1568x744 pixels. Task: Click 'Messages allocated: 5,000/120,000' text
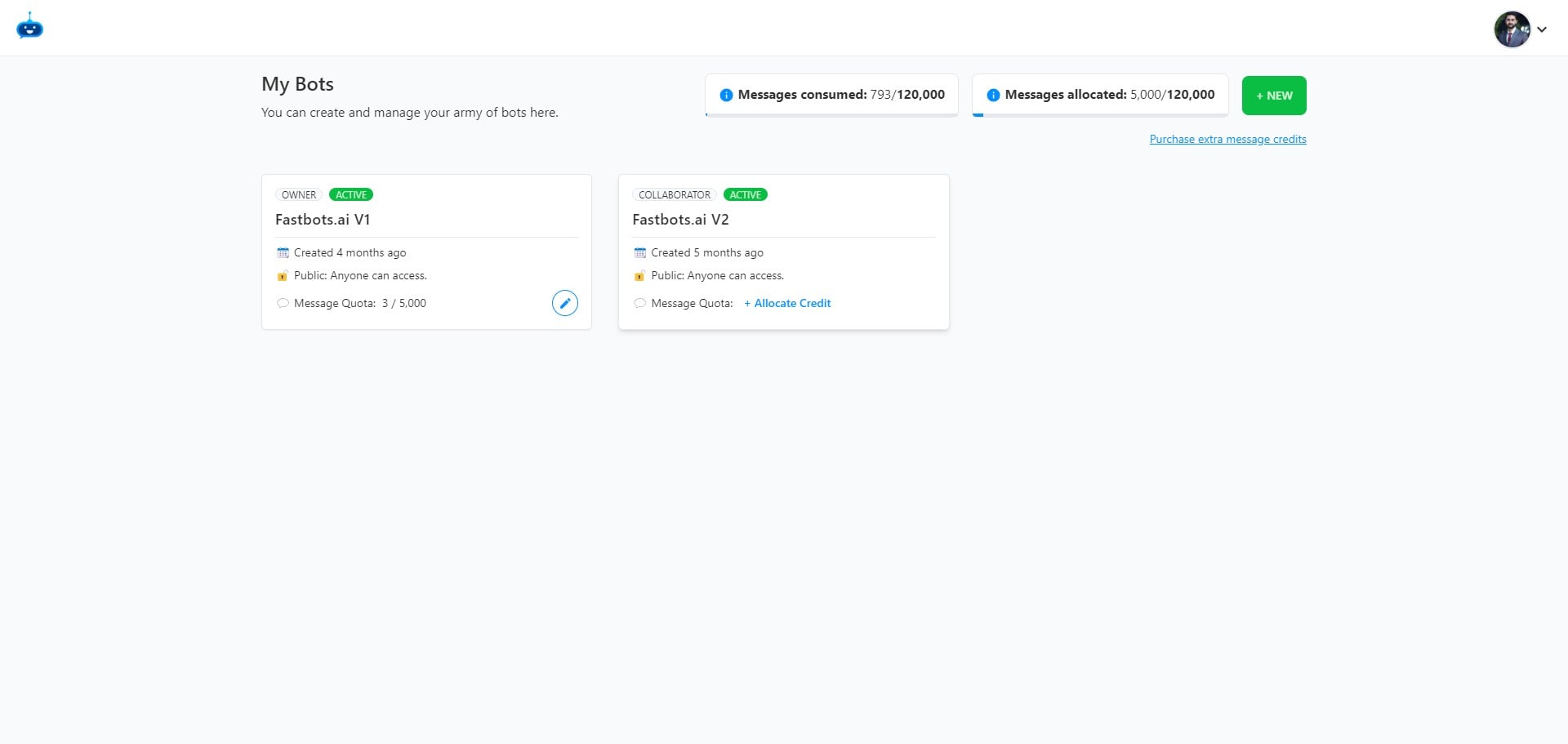click(x=1110, y=95)
